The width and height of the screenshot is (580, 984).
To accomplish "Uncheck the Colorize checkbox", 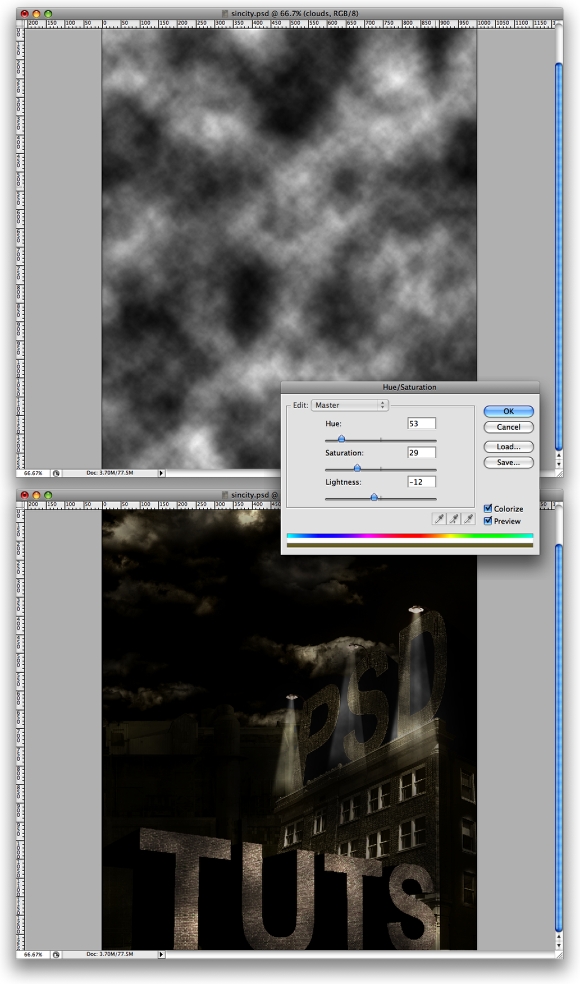I will (488, 509).
